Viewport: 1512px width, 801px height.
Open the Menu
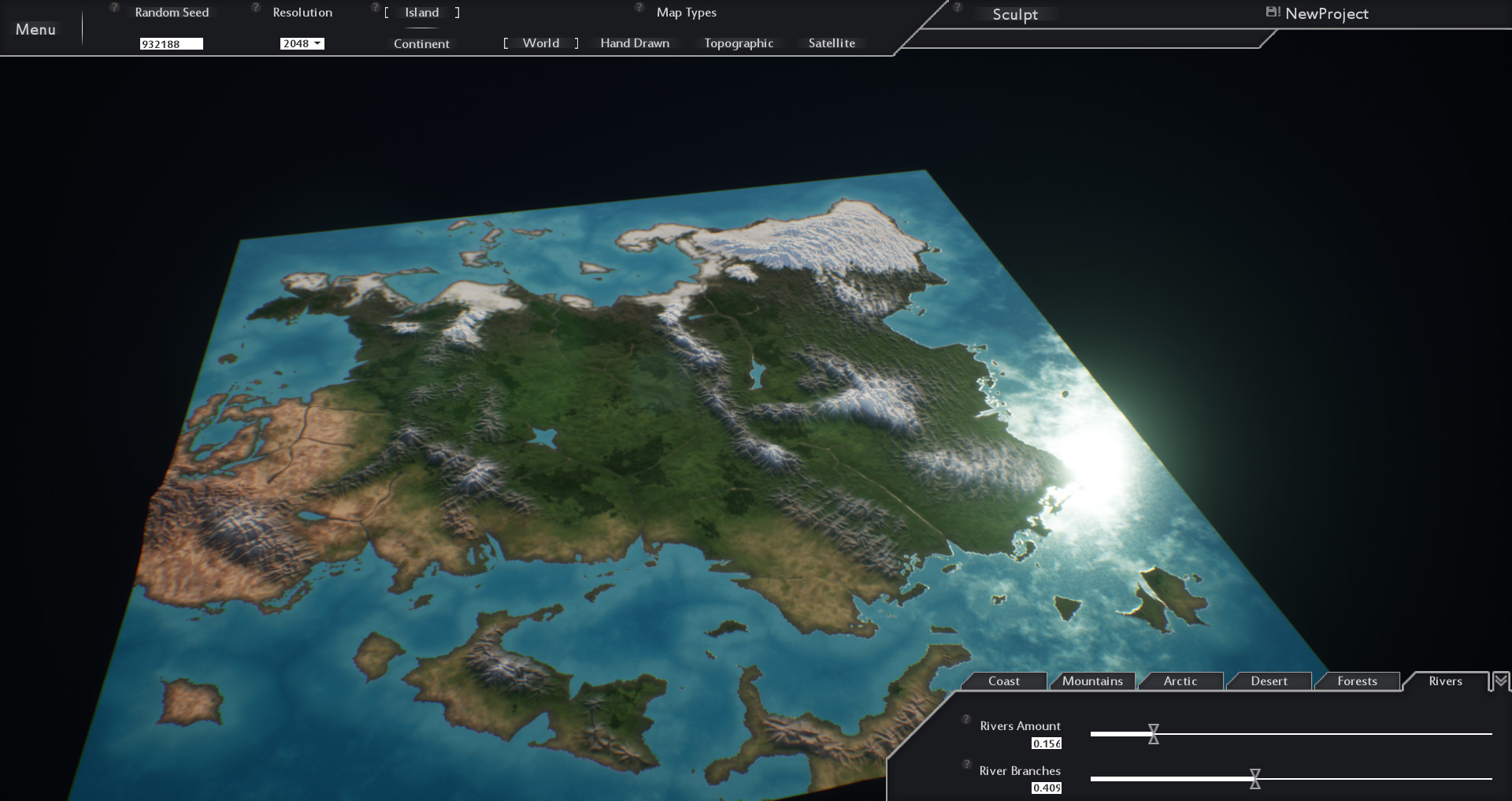pyautogui.click(x=37, y=29)
